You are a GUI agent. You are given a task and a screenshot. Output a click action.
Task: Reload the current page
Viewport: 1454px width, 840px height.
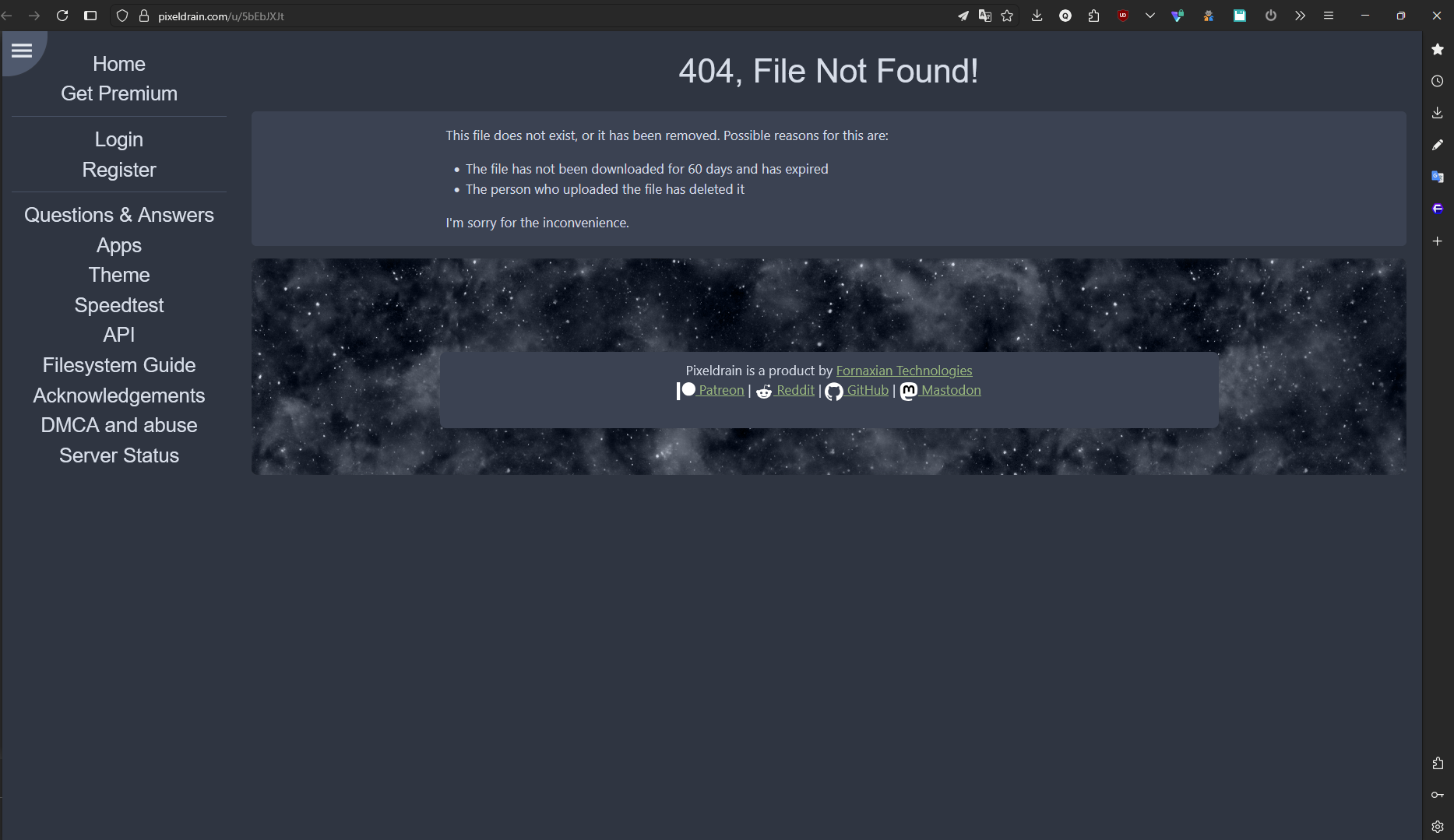click(x=62, y=16)
